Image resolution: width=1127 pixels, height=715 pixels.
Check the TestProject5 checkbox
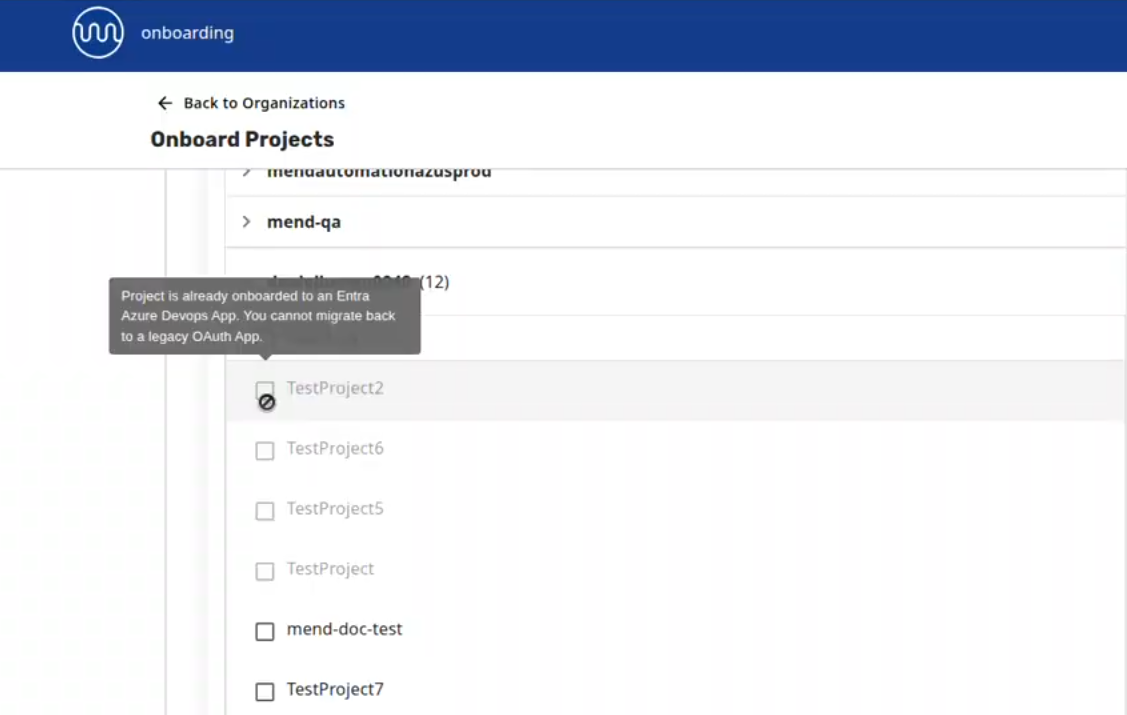(264, 511)
